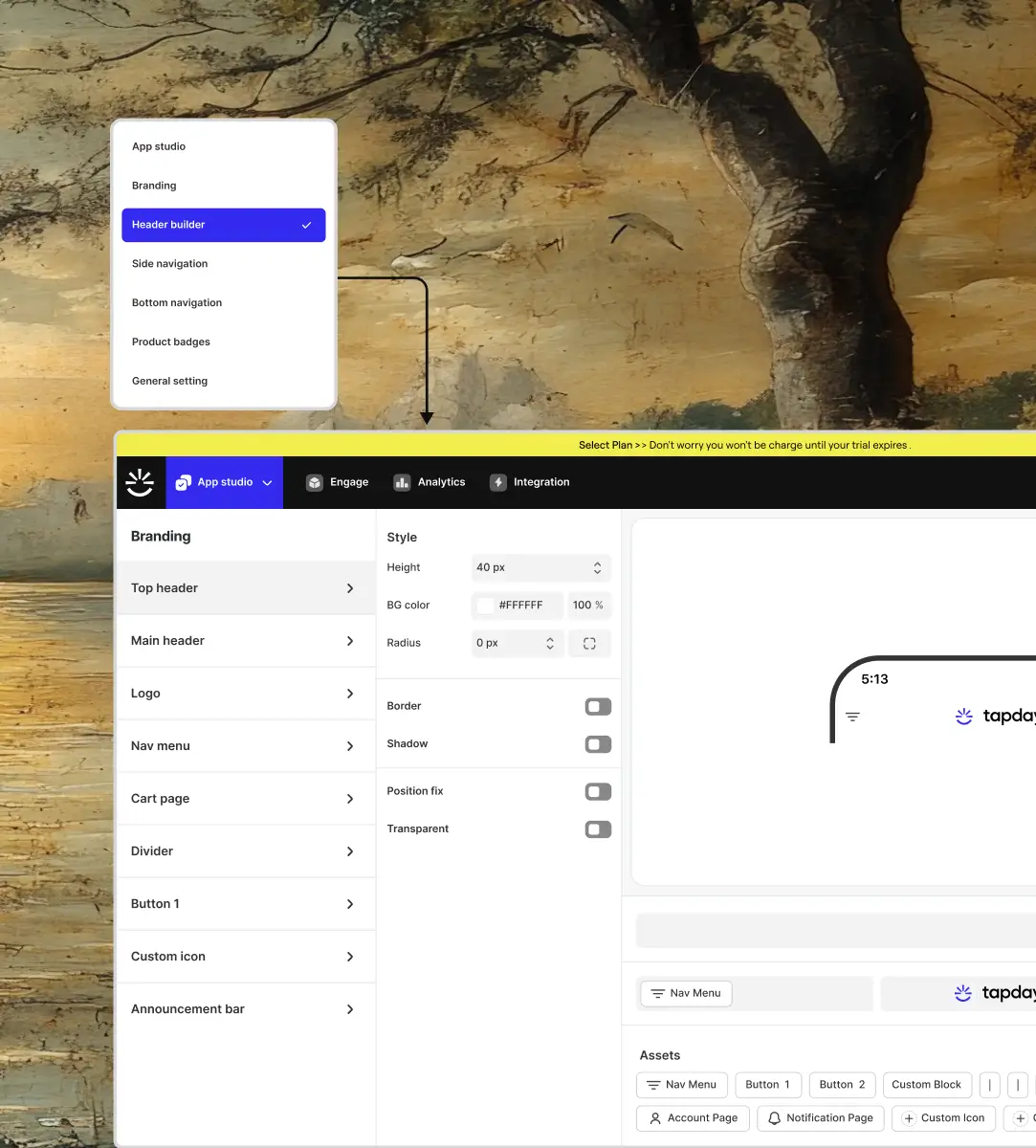
Task: Click the Tapday smiley logo in top bar
Action: tap(140, 482)
